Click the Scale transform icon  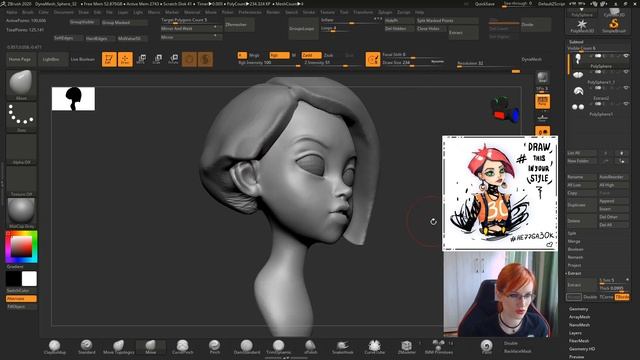tap(158, 59)
